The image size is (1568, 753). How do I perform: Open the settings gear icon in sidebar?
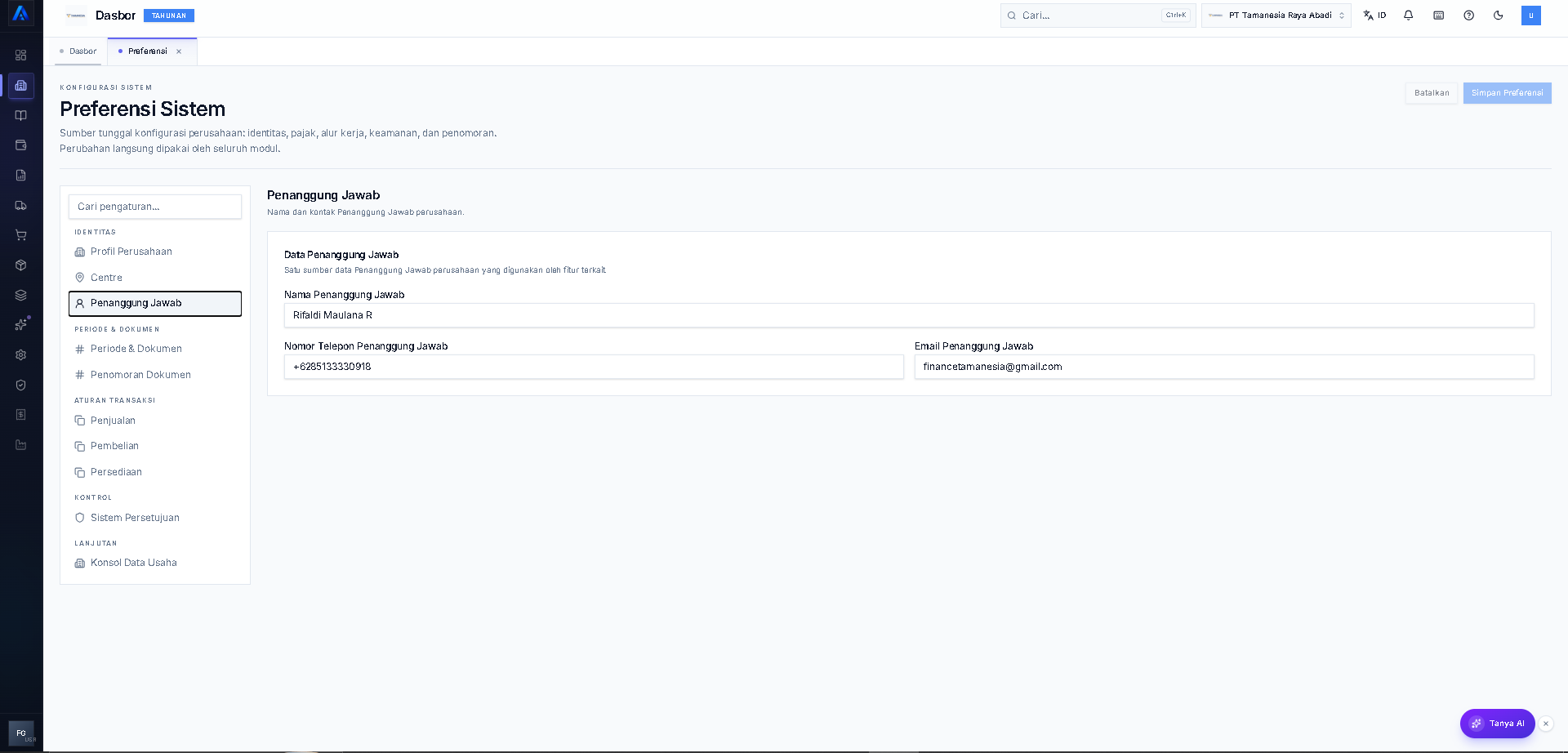(x=21, y=355)
